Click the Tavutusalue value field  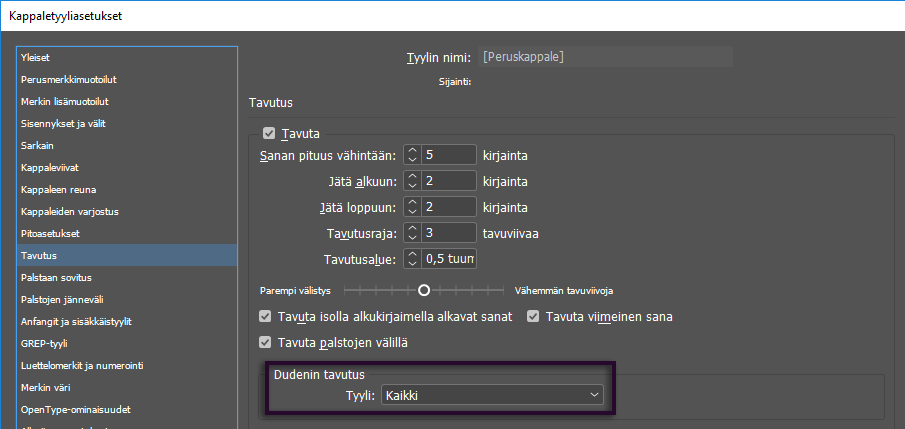449,259
